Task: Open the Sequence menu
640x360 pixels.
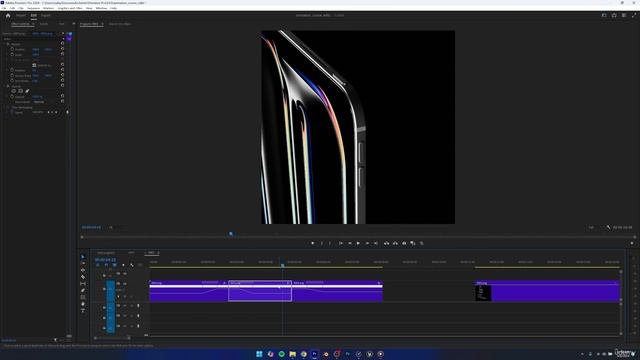Action: point(33,8)
